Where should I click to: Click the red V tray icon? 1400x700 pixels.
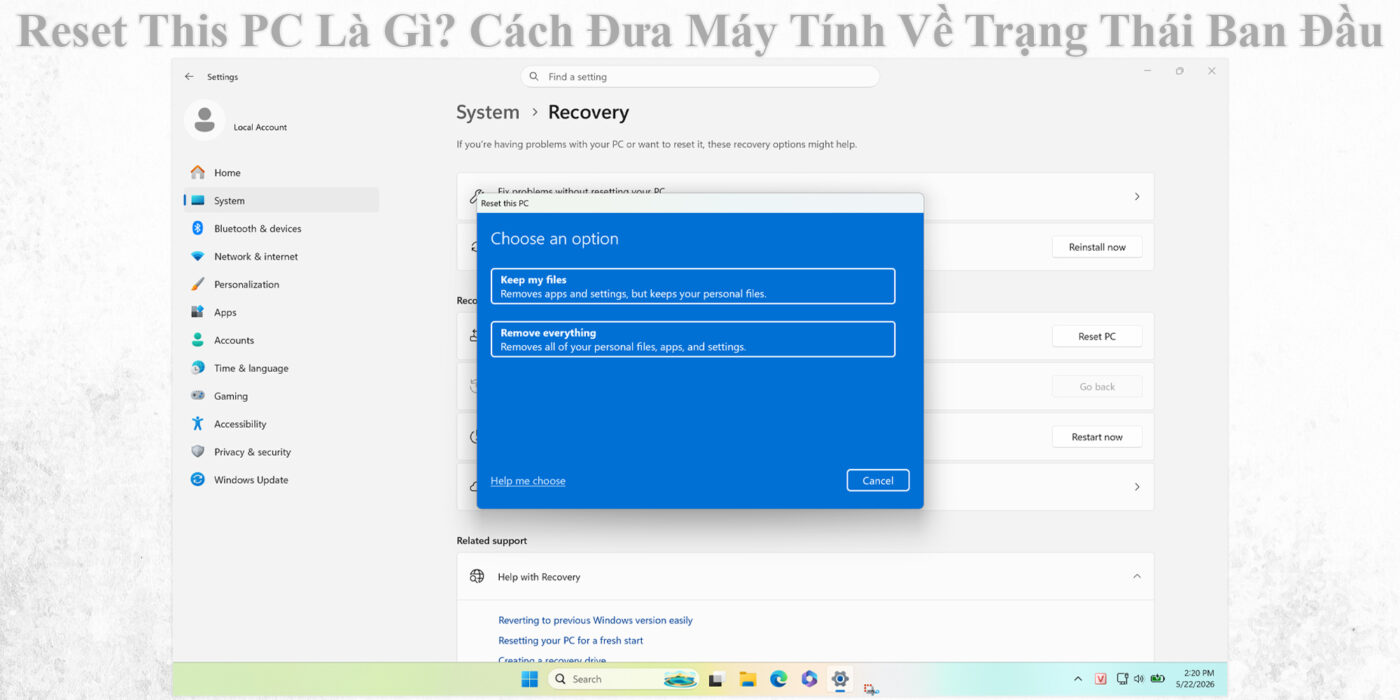coord(1101,679)
